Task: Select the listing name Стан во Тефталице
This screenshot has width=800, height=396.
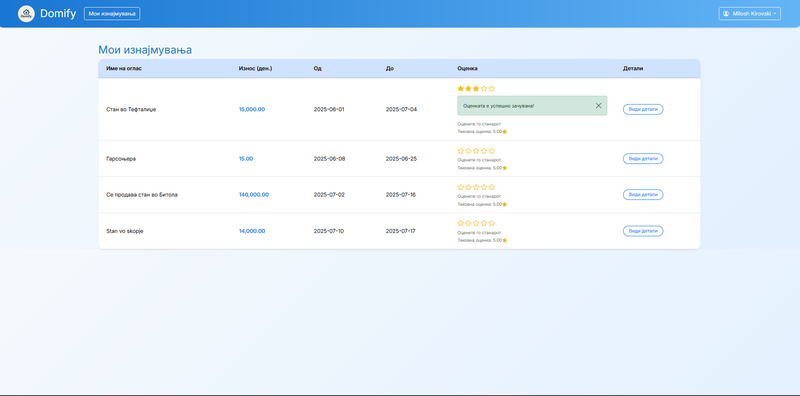Action: [131, 109]
